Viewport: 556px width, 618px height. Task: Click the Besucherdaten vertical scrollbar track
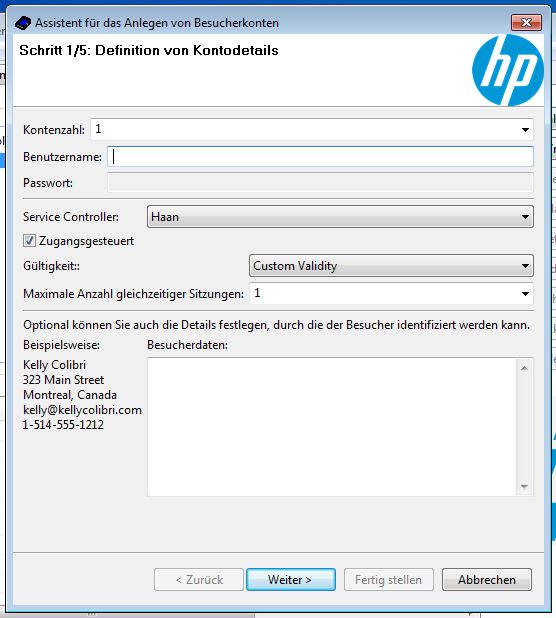[x=524, y=427]
